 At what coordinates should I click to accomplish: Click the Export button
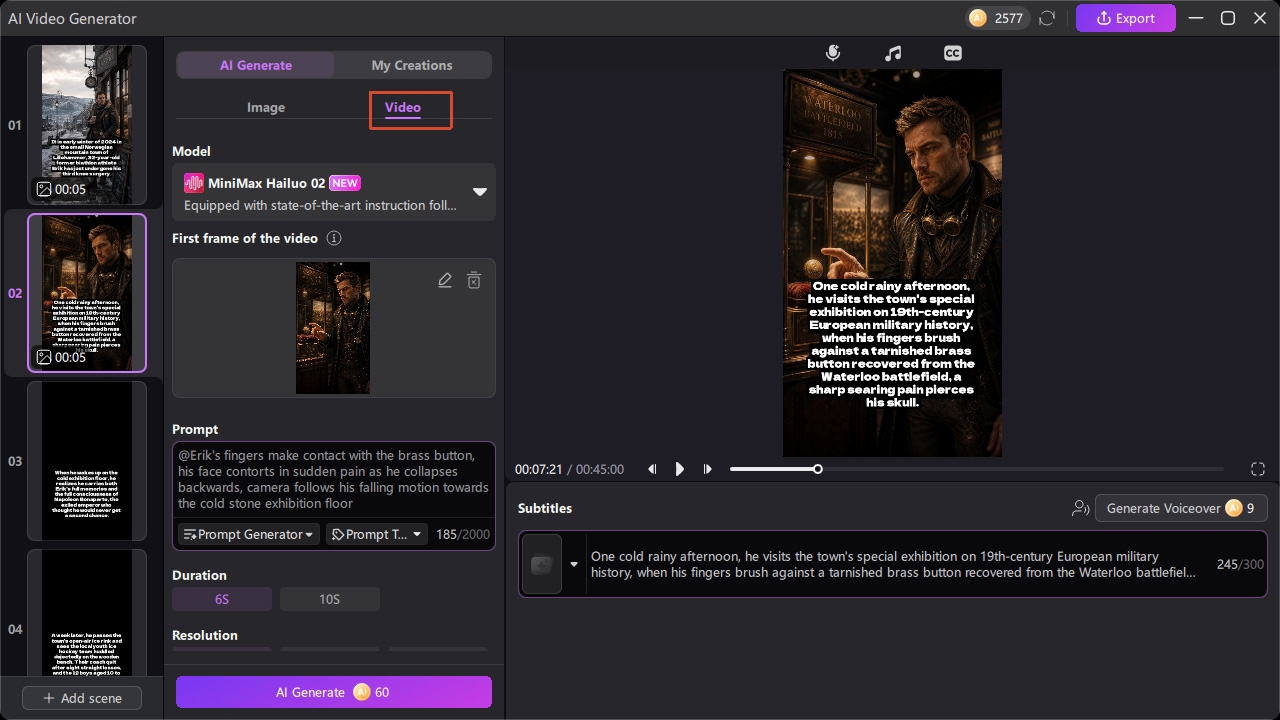point(1126,18)
